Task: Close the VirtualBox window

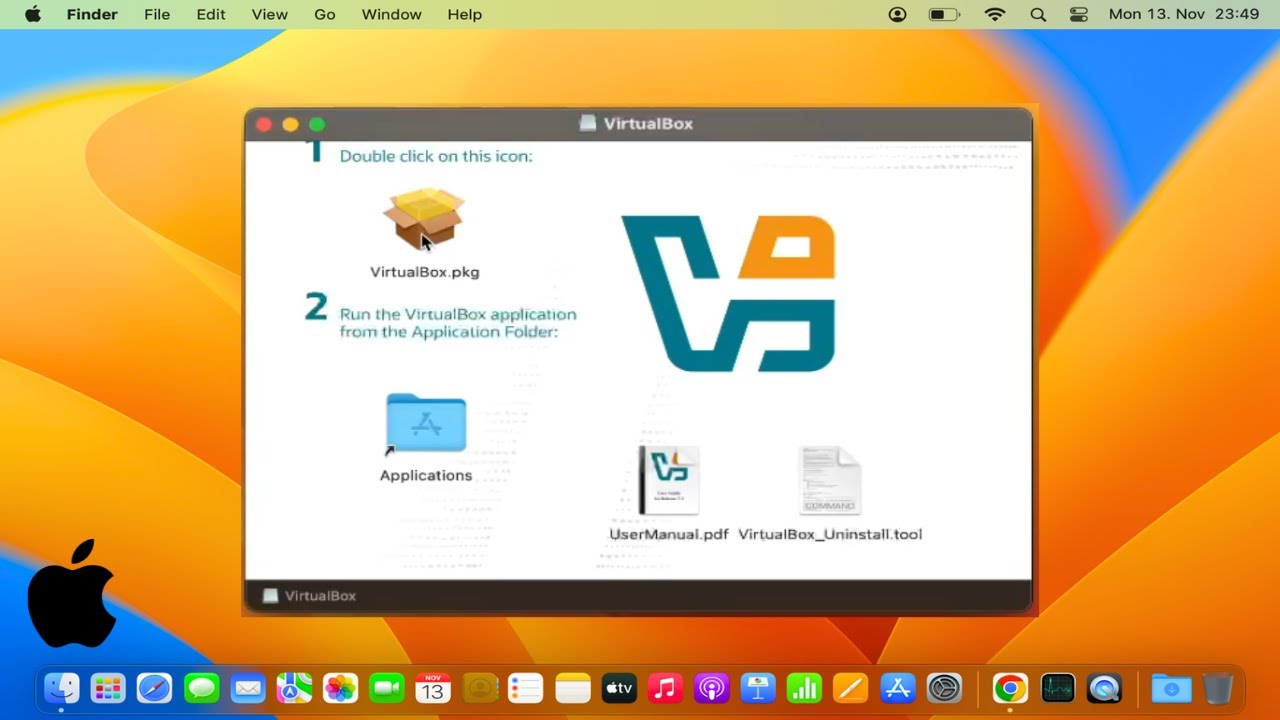Action: [x=264, y=124]
